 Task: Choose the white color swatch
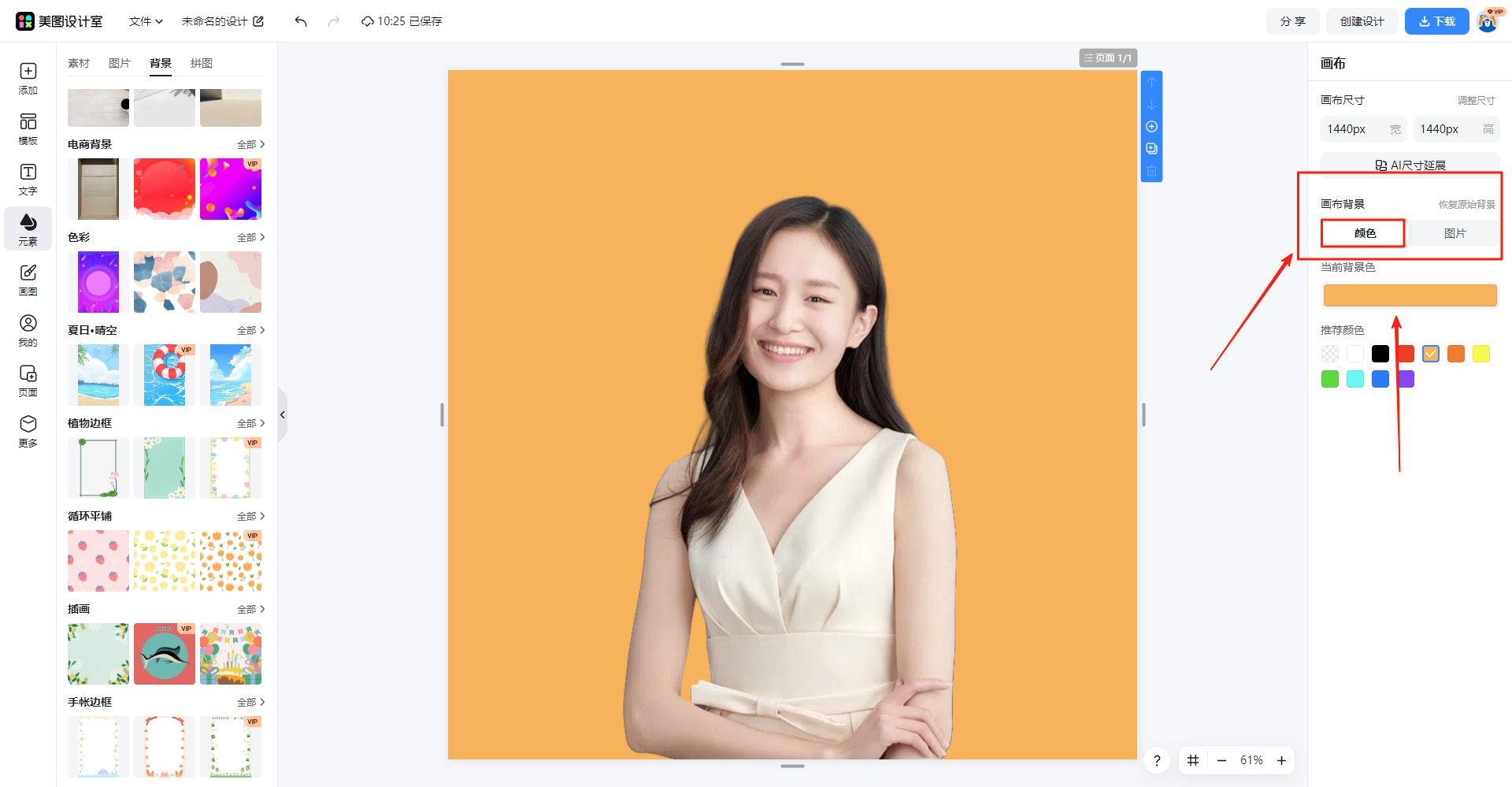[x=1355, y=354]
